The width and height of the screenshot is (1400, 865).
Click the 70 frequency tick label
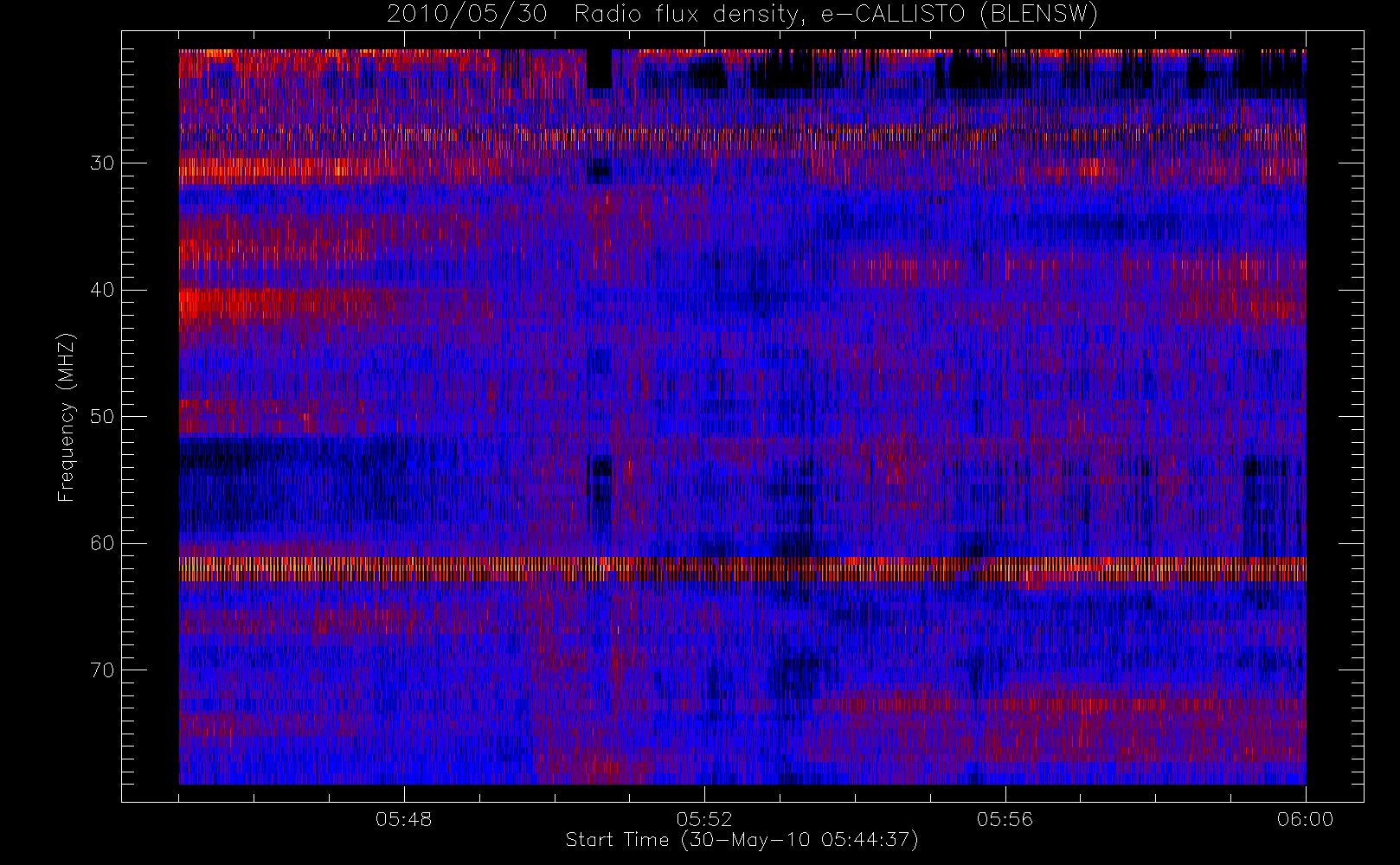pos(102,670)
